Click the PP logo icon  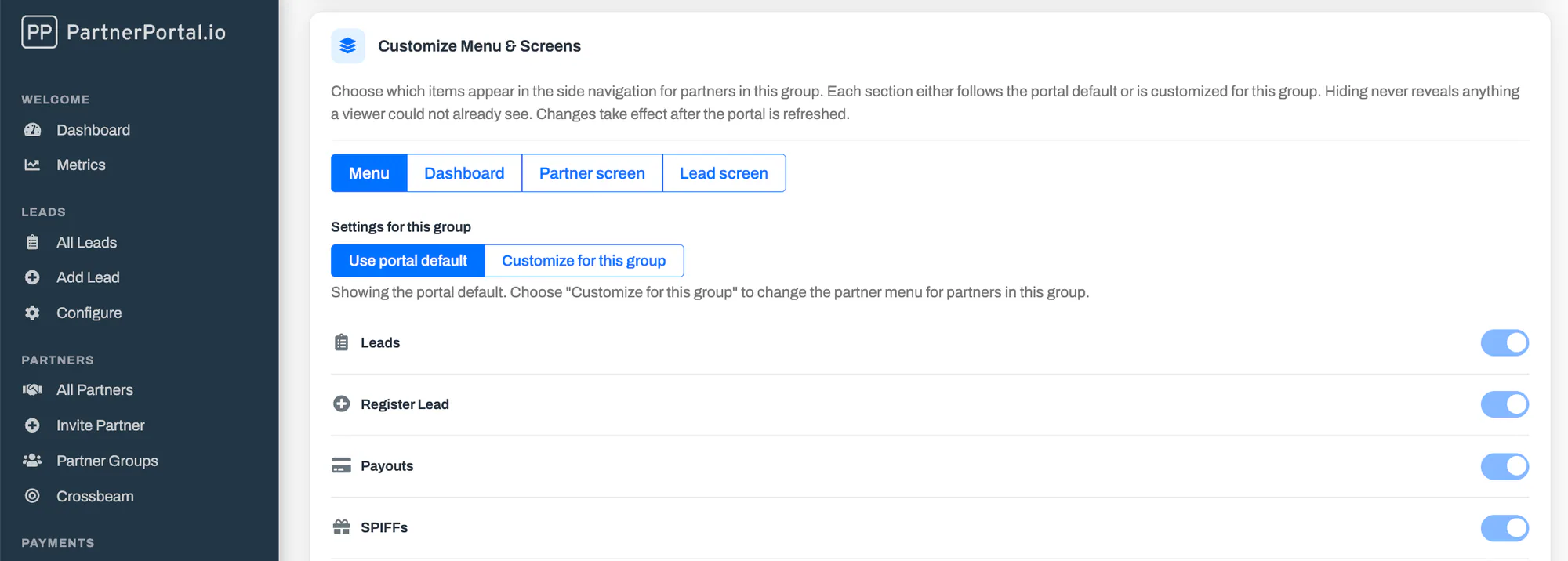[x=39, y=32]
